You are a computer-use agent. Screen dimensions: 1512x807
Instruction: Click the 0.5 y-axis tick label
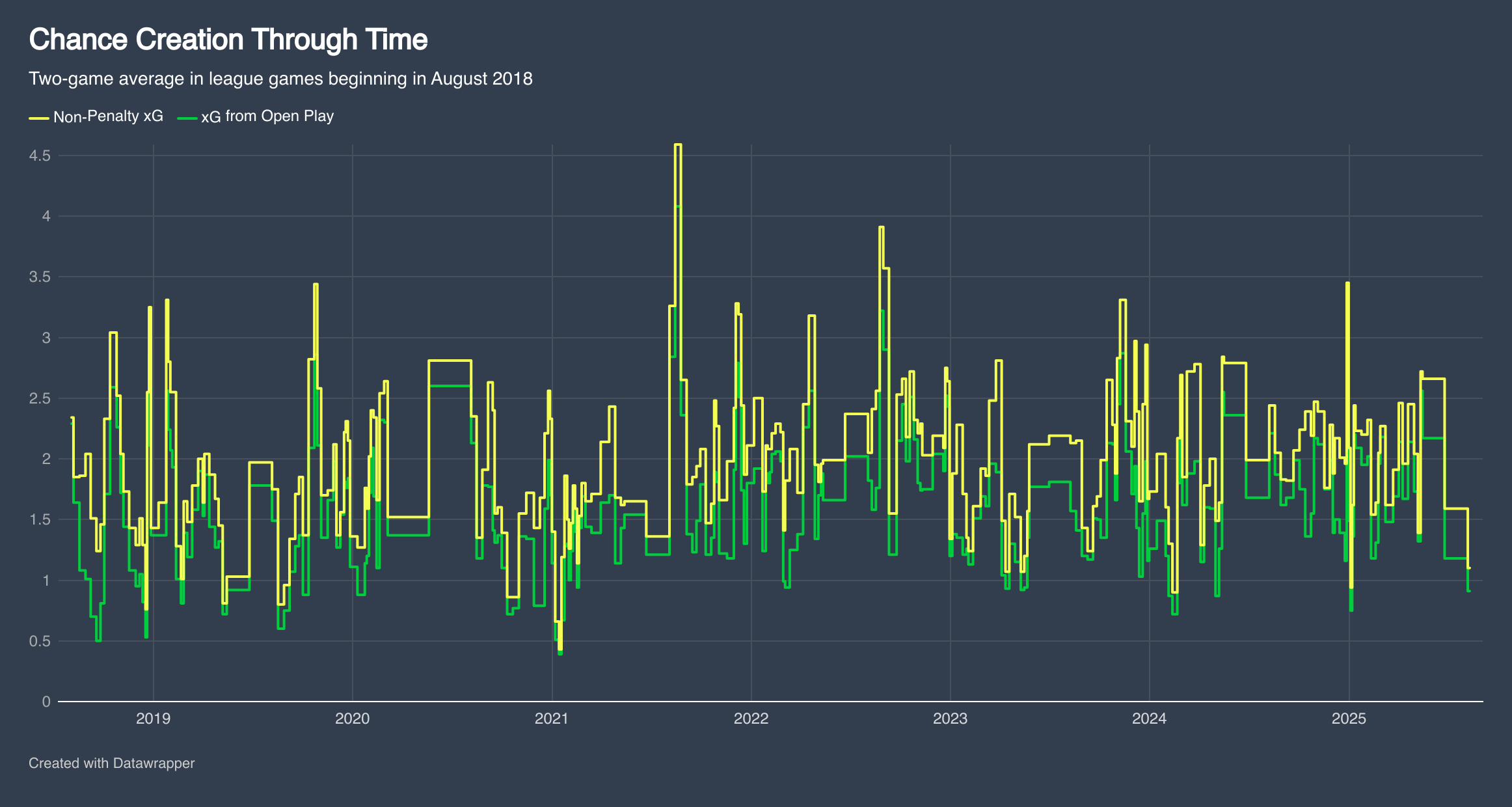(x=39, y=641)
